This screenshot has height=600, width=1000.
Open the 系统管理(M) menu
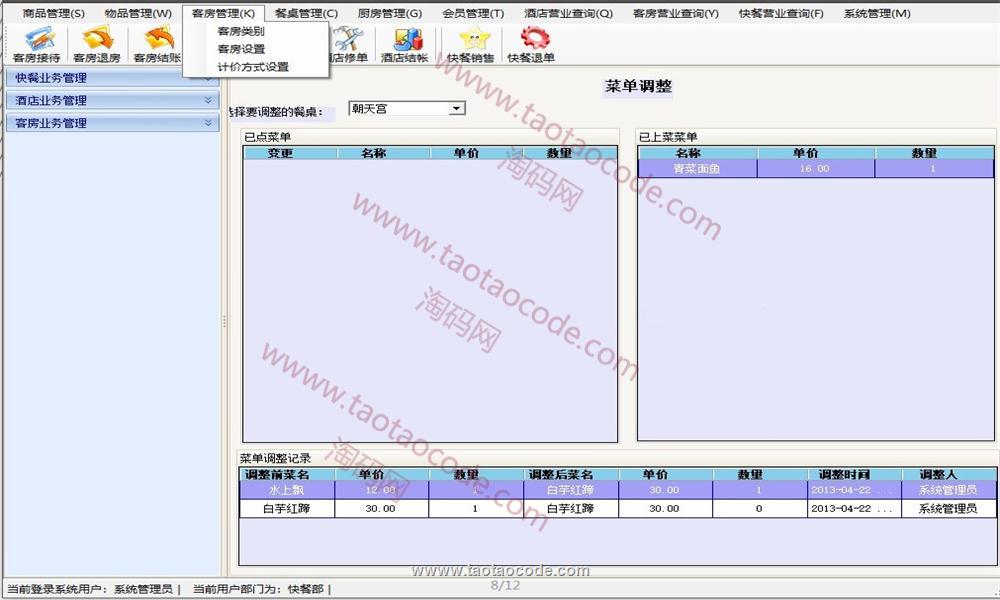click(876, 13)
